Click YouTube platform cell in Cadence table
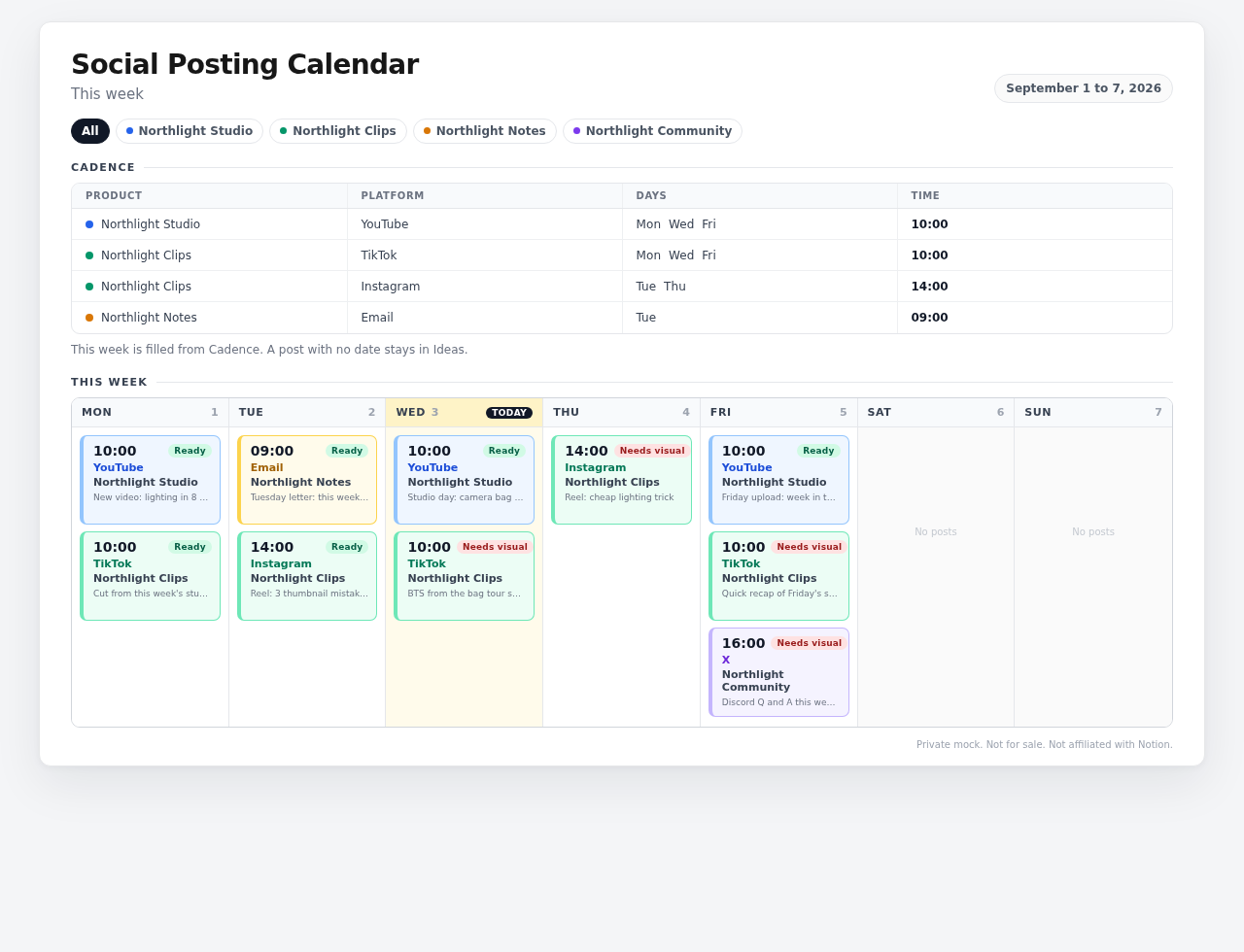Image resolution: width=1244 pixels, height=952 pixels. point(485,224)
